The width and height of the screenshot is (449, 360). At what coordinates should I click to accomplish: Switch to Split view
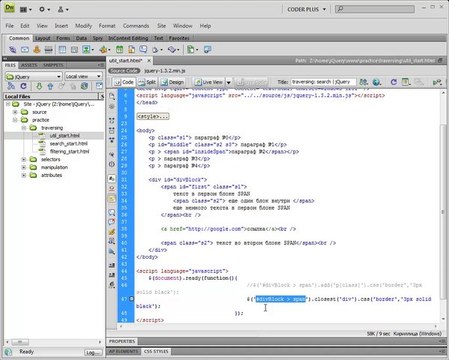click(x=147, y=82)
